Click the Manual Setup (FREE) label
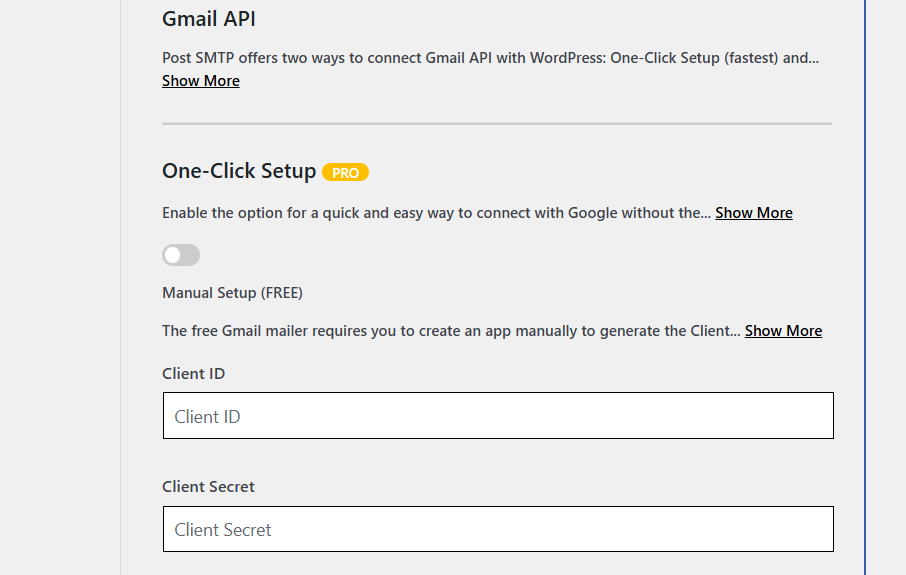This screenshot has width=906, height=575. pyautogui.click(x=232, y=293)
